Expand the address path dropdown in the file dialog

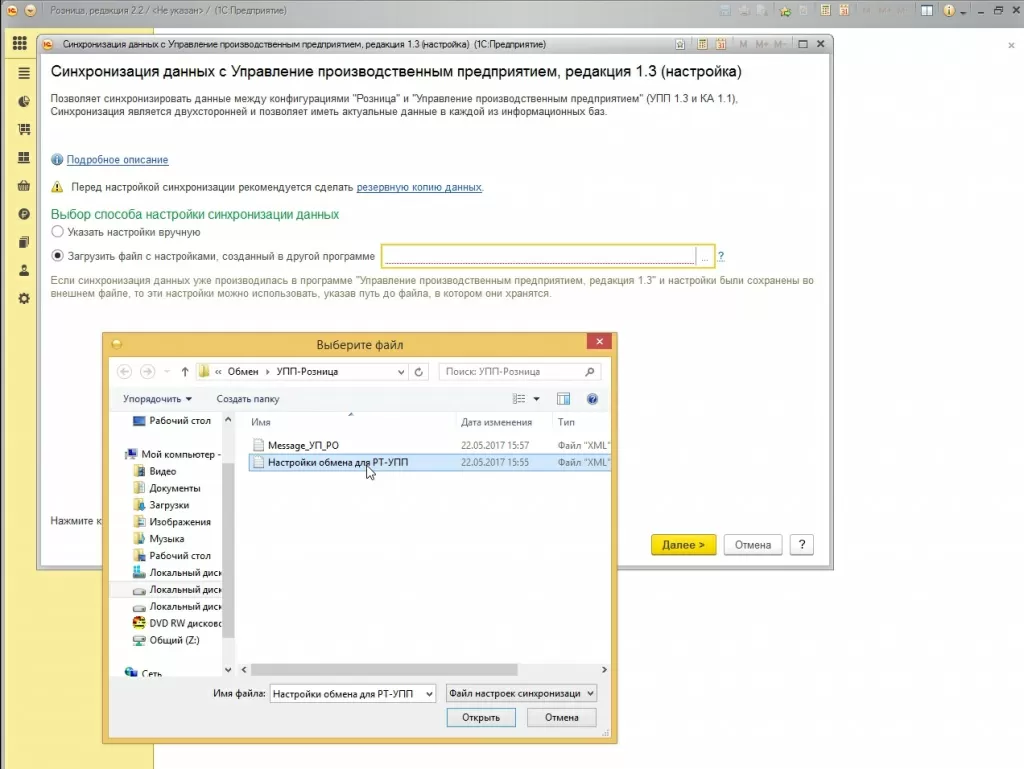coord(400,371)
